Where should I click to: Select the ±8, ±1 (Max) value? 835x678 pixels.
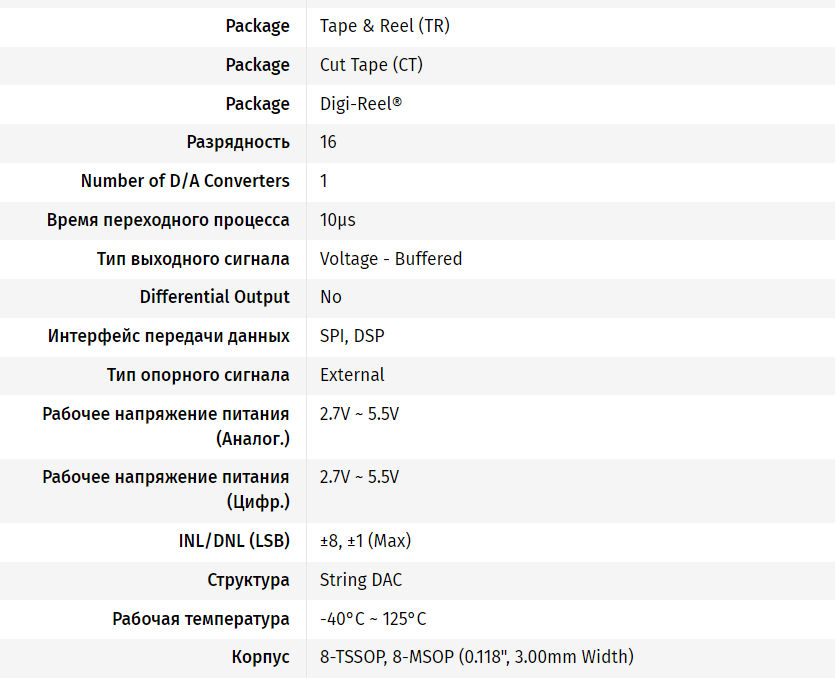coord(365,541)
